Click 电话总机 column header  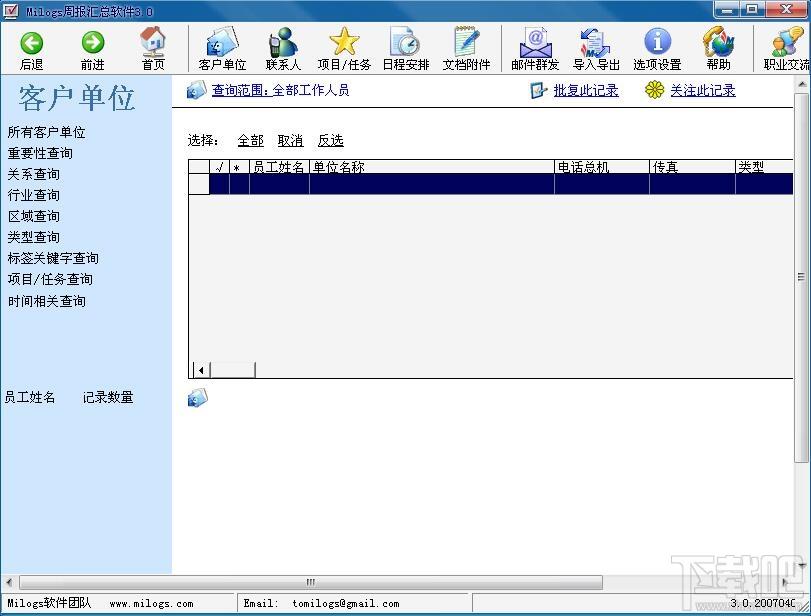tap(602, 167)
